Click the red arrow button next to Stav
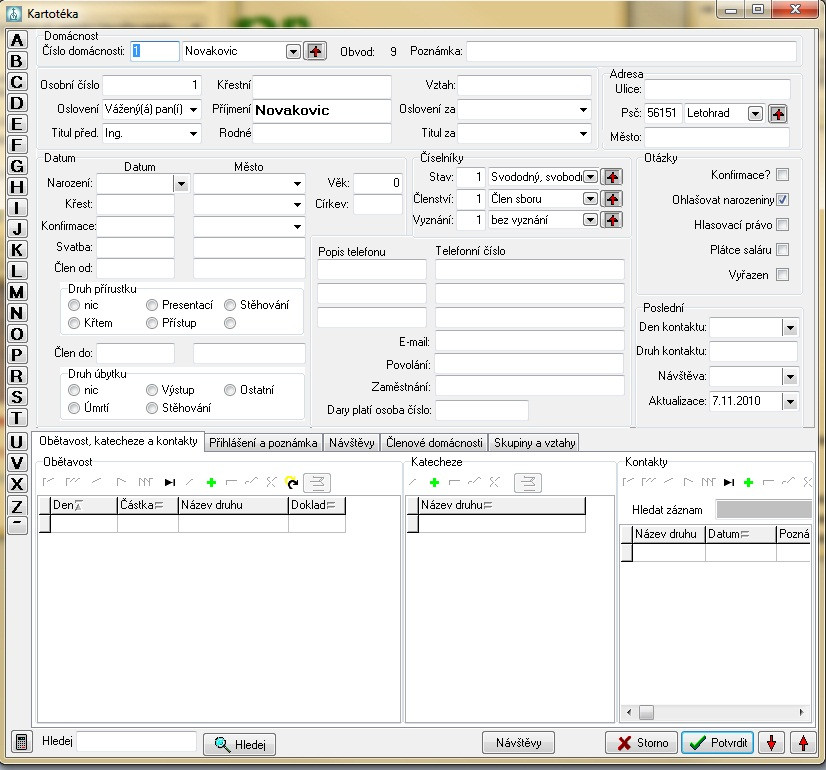Image resolution: width=826 pixels, height=770 pixels. 613,177
